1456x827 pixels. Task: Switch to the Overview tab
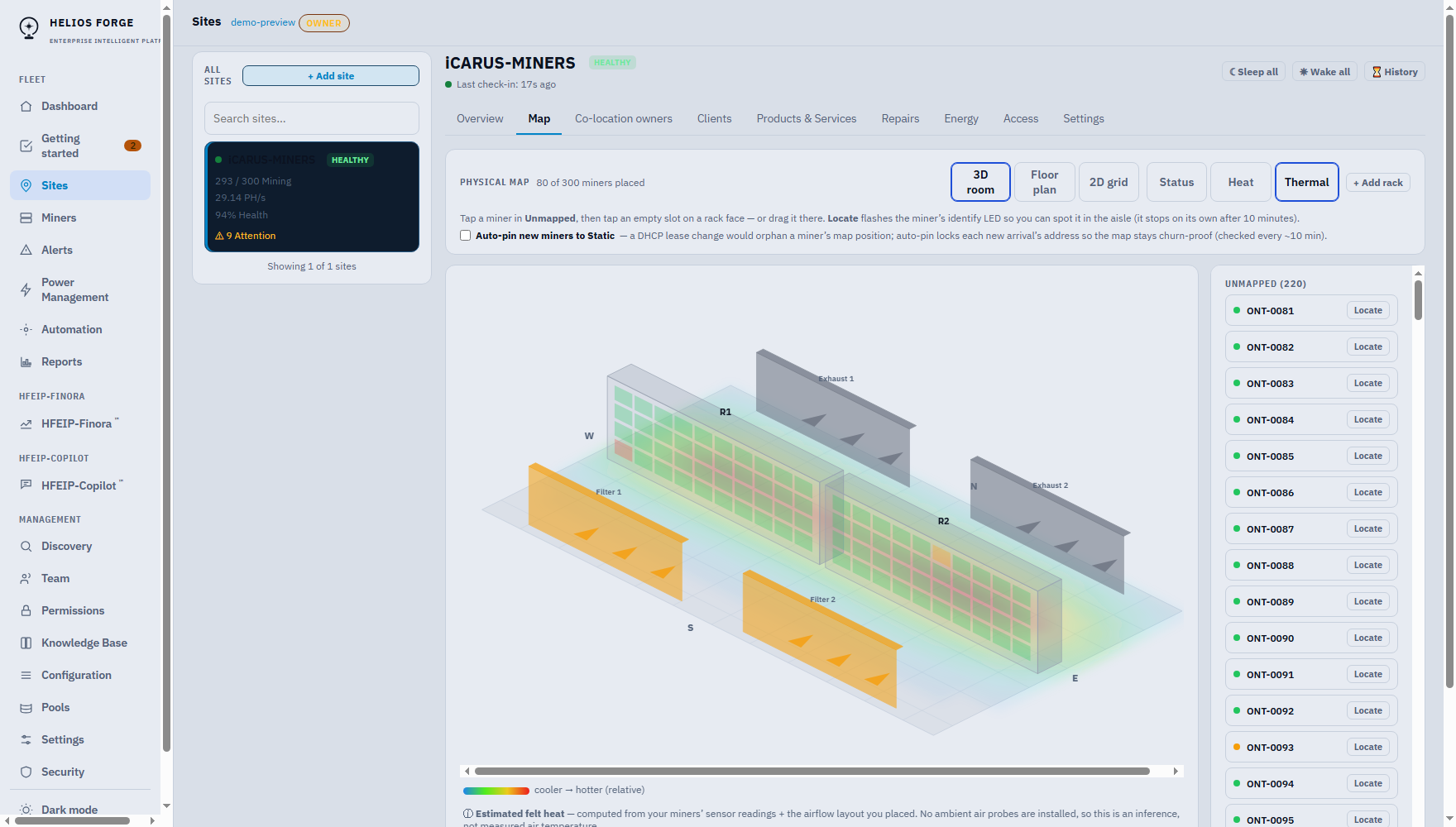coord(480,119)
